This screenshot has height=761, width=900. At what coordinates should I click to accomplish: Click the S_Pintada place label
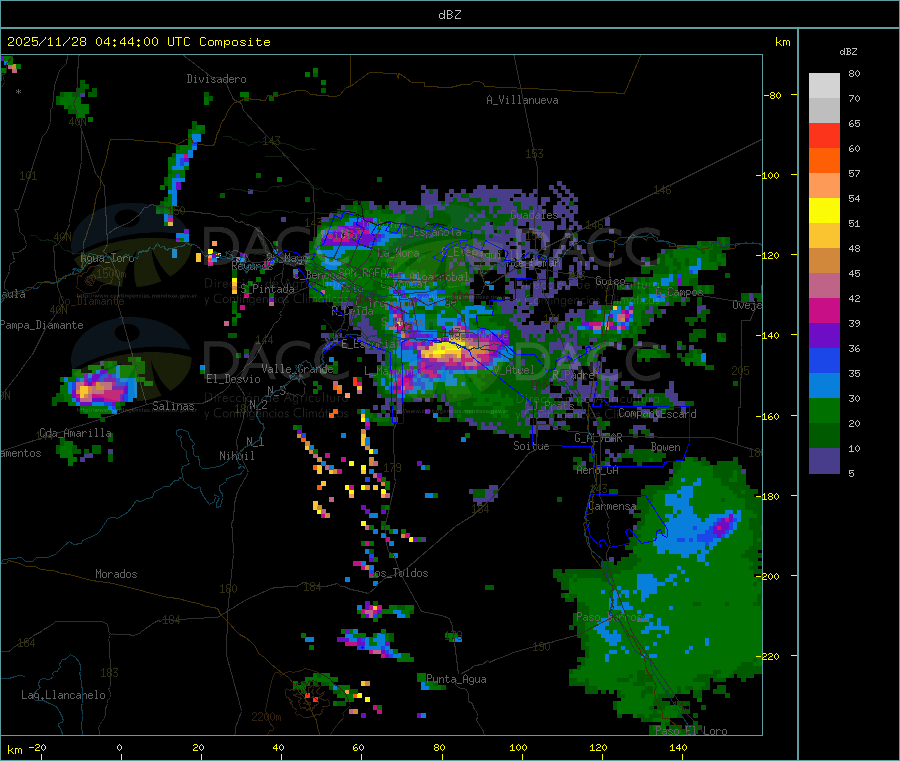pos(267,289)
